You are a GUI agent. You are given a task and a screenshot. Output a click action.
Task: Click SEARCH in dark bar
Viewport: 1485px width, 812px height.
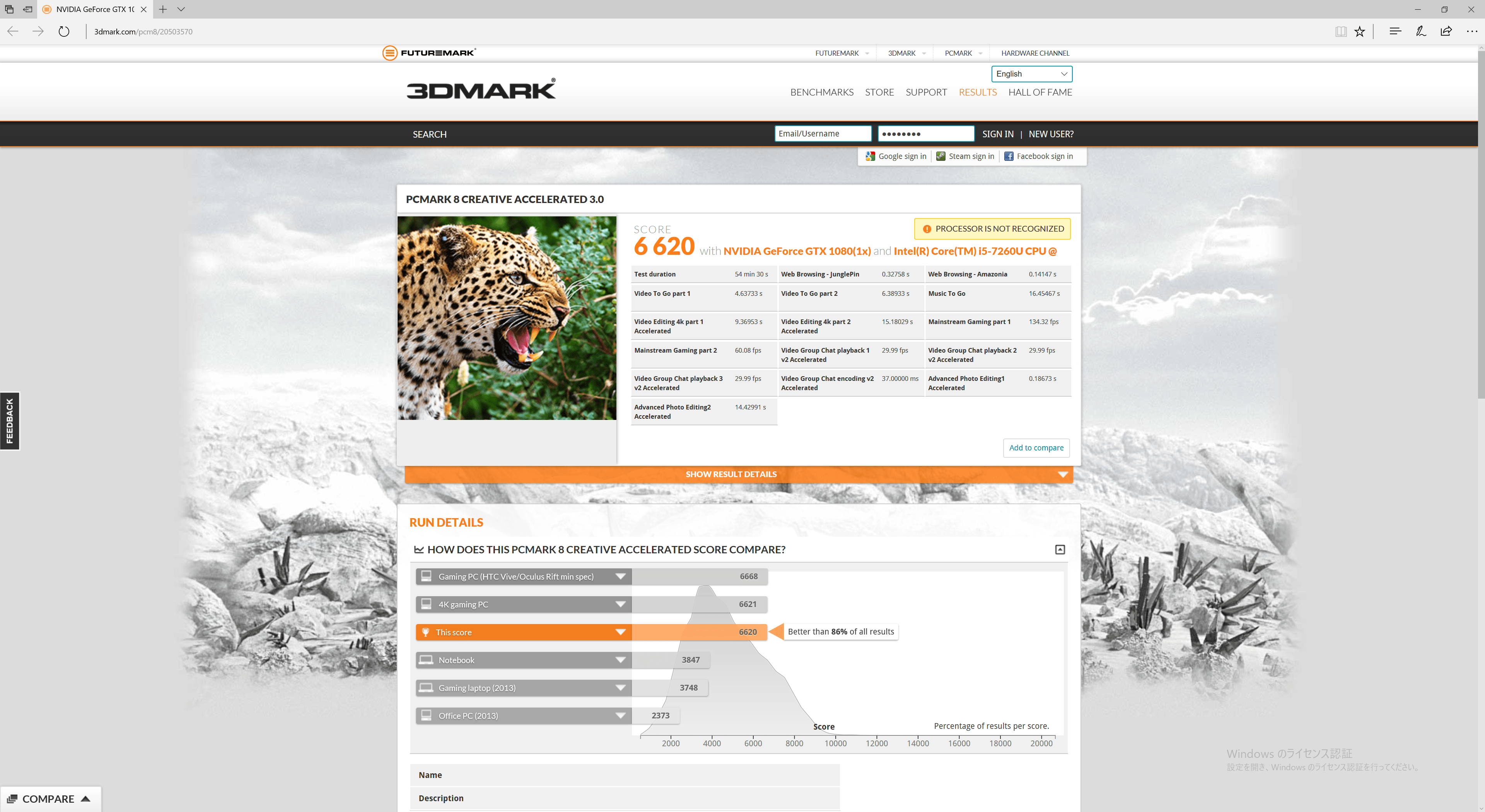[x=430, y=134]
